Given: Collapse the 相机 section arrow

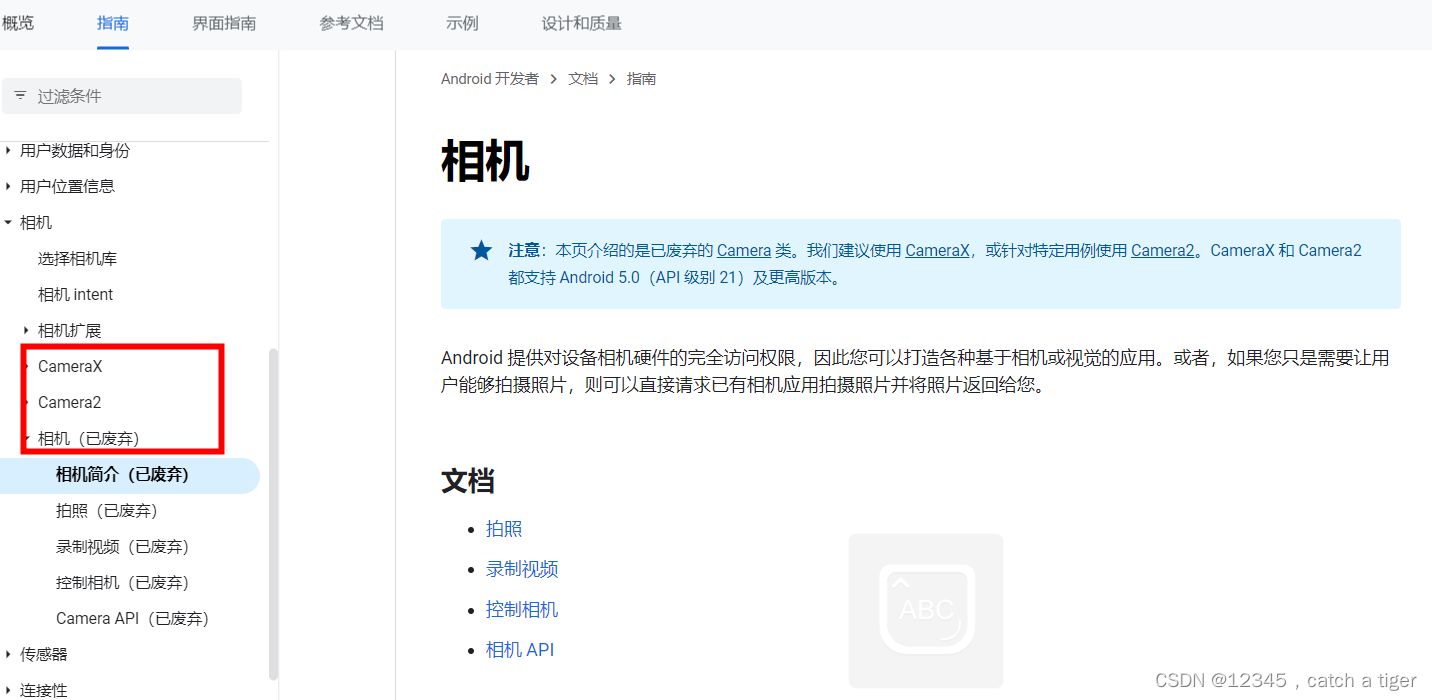Looking at the screenshot, I should [9, 223].
